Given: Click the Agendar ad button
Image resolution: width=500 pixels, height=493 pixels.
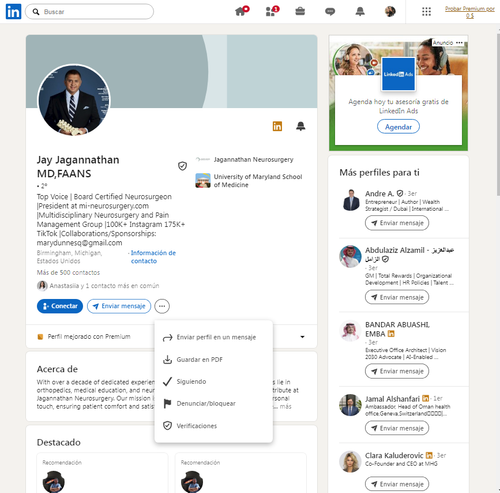Looking at the screenshot, I should (x=398, y=127).
